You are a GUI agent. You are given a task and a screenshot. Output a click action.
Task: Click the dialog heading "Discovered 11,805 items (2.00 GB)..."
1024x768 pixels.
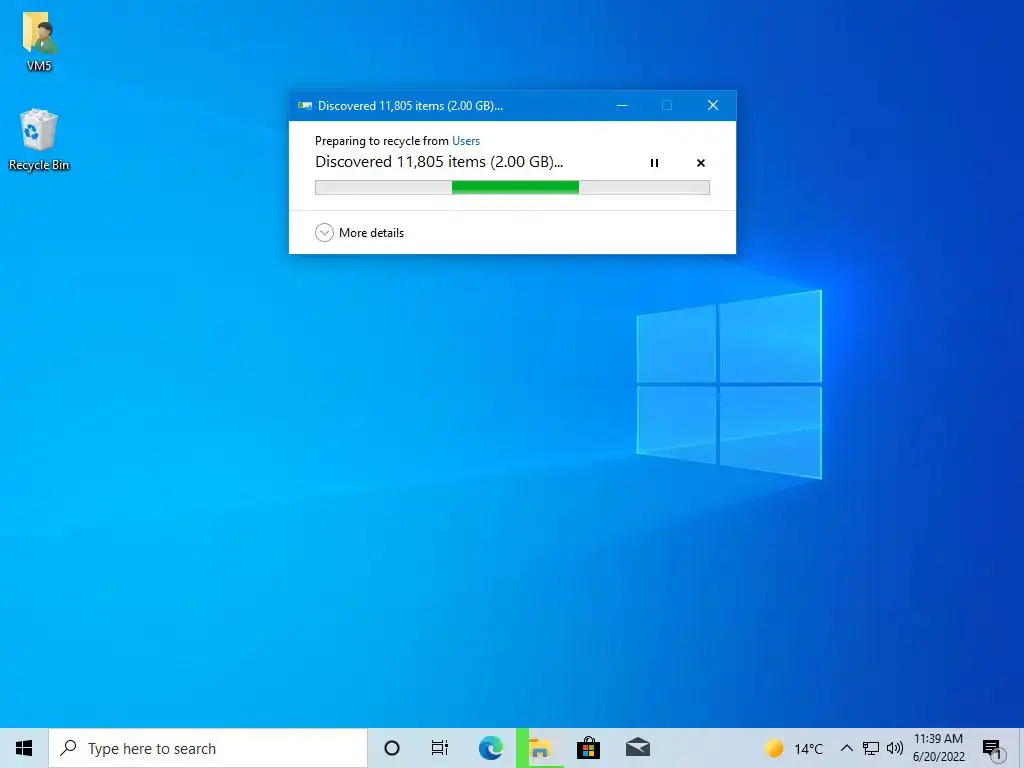coord(439,162)
